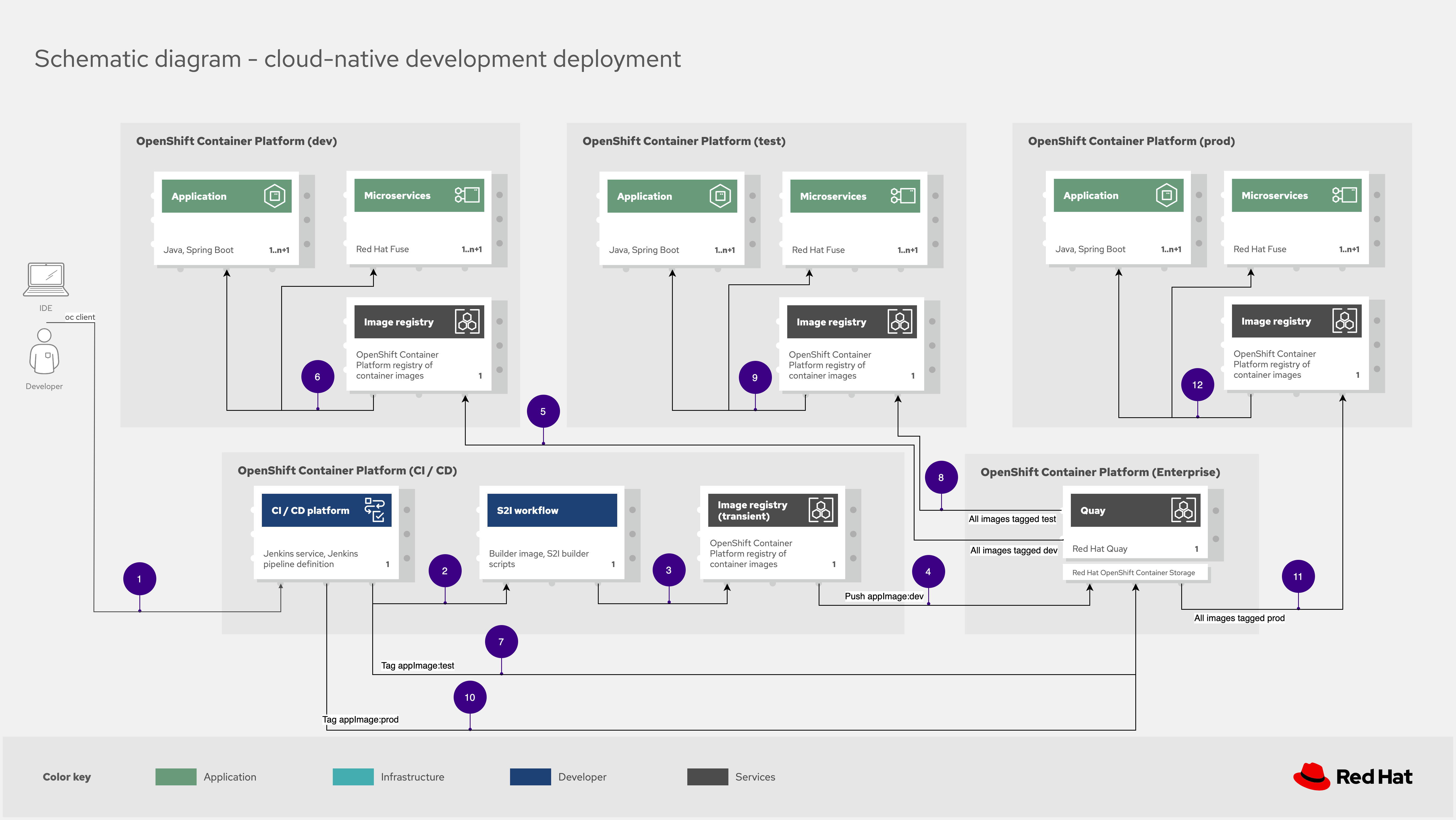Click step marker number 5

543,411
